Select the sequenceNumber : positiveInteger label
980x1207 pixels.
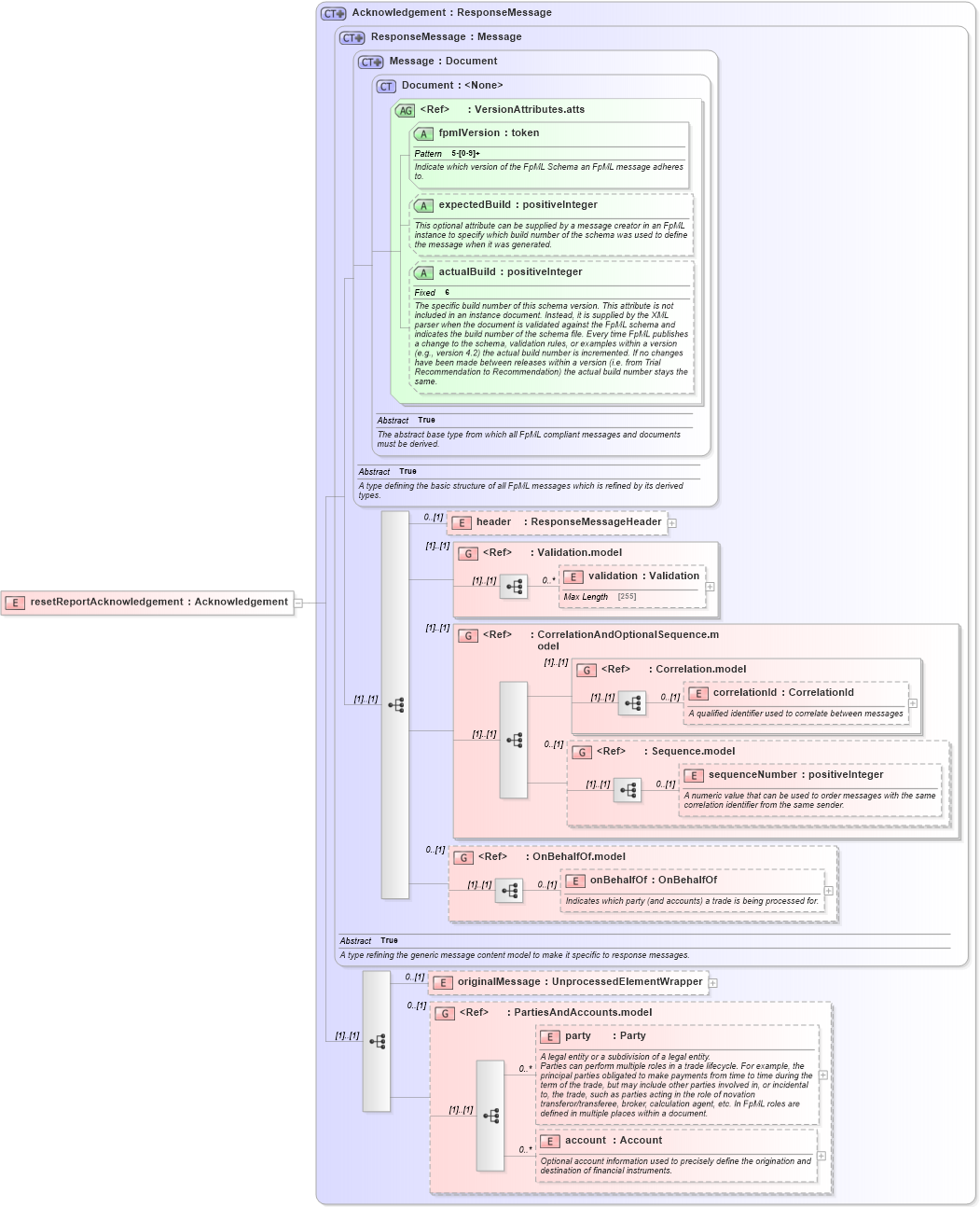tap(796, 775)
